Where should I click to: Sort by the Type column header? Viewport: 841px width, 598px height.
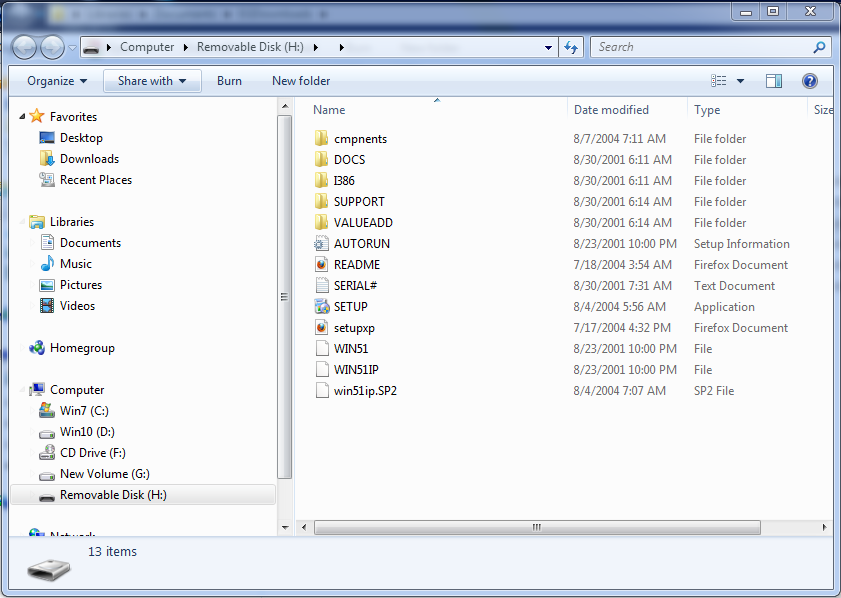707,110
